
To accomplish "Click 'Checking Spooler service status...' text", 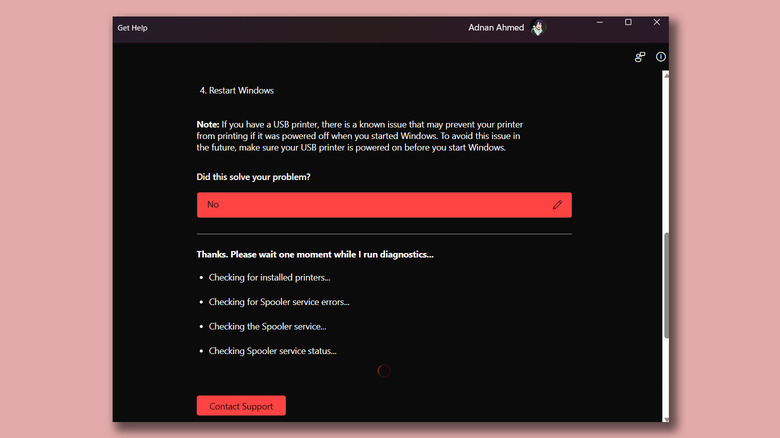I will tap(272, 351).
